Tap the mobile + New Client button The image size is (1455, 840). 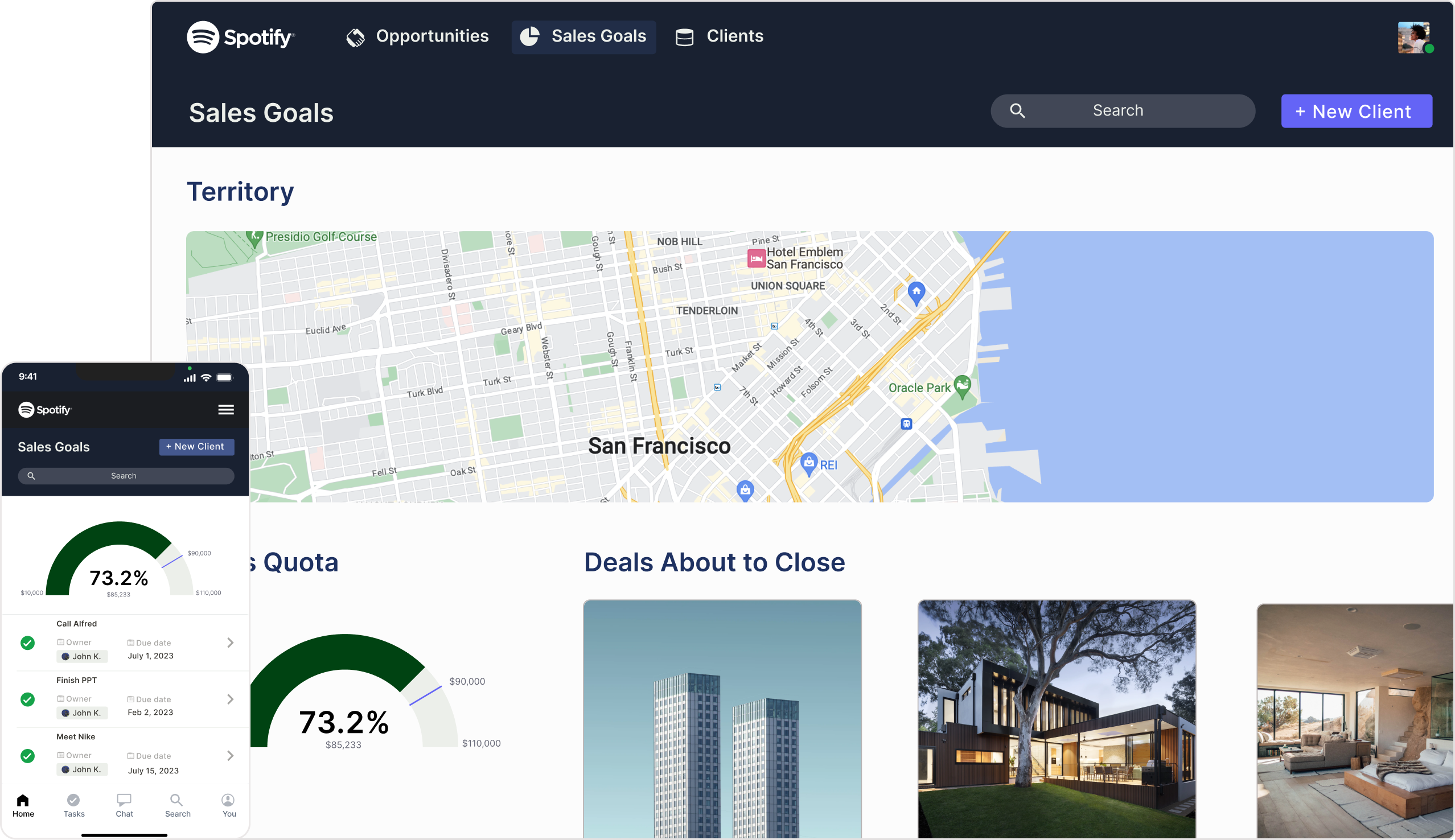pyautogui.click(x=197, y=447)
